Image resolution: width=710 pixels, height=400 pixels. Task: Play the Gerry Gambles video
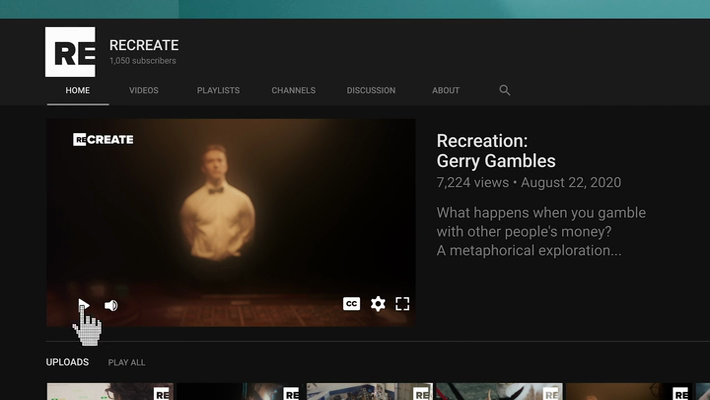click(x=84, y=305)
